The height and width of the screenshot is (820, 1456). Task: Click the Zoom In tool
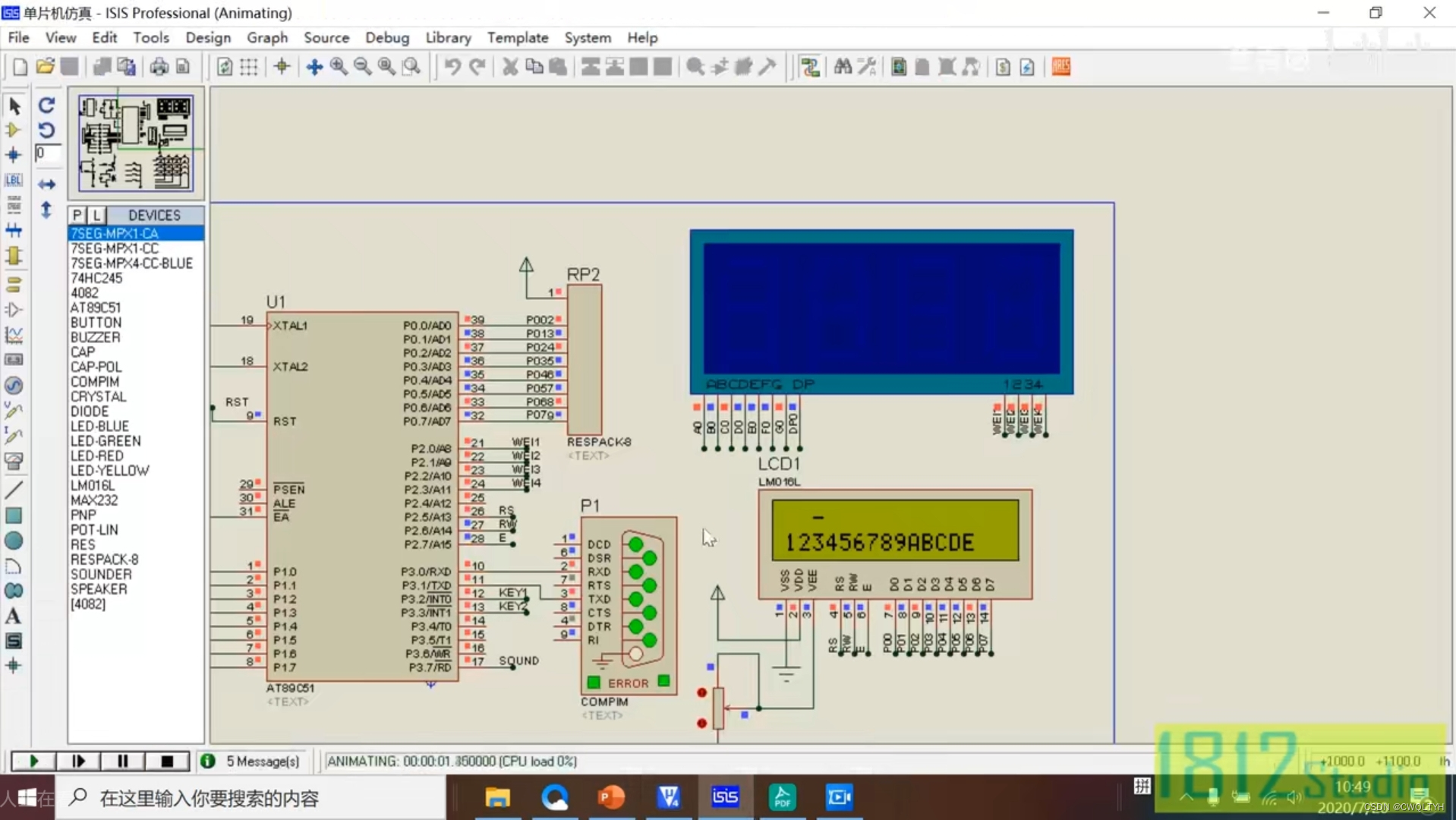[337, 67]
